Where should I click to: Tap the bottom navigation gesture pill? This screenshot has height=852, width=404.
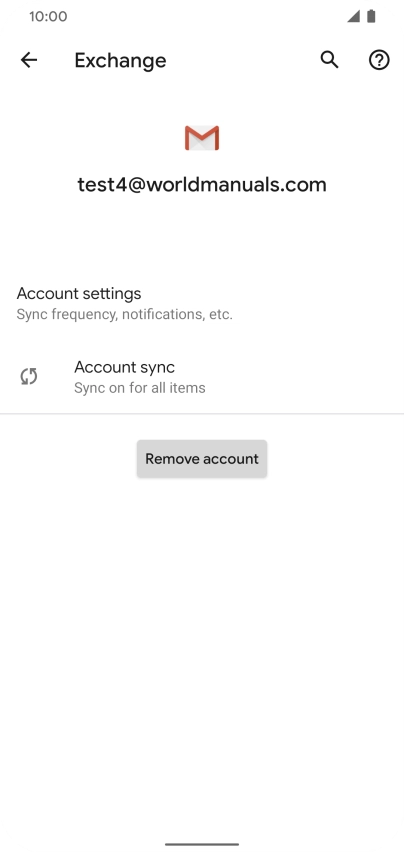click(202, 844)
